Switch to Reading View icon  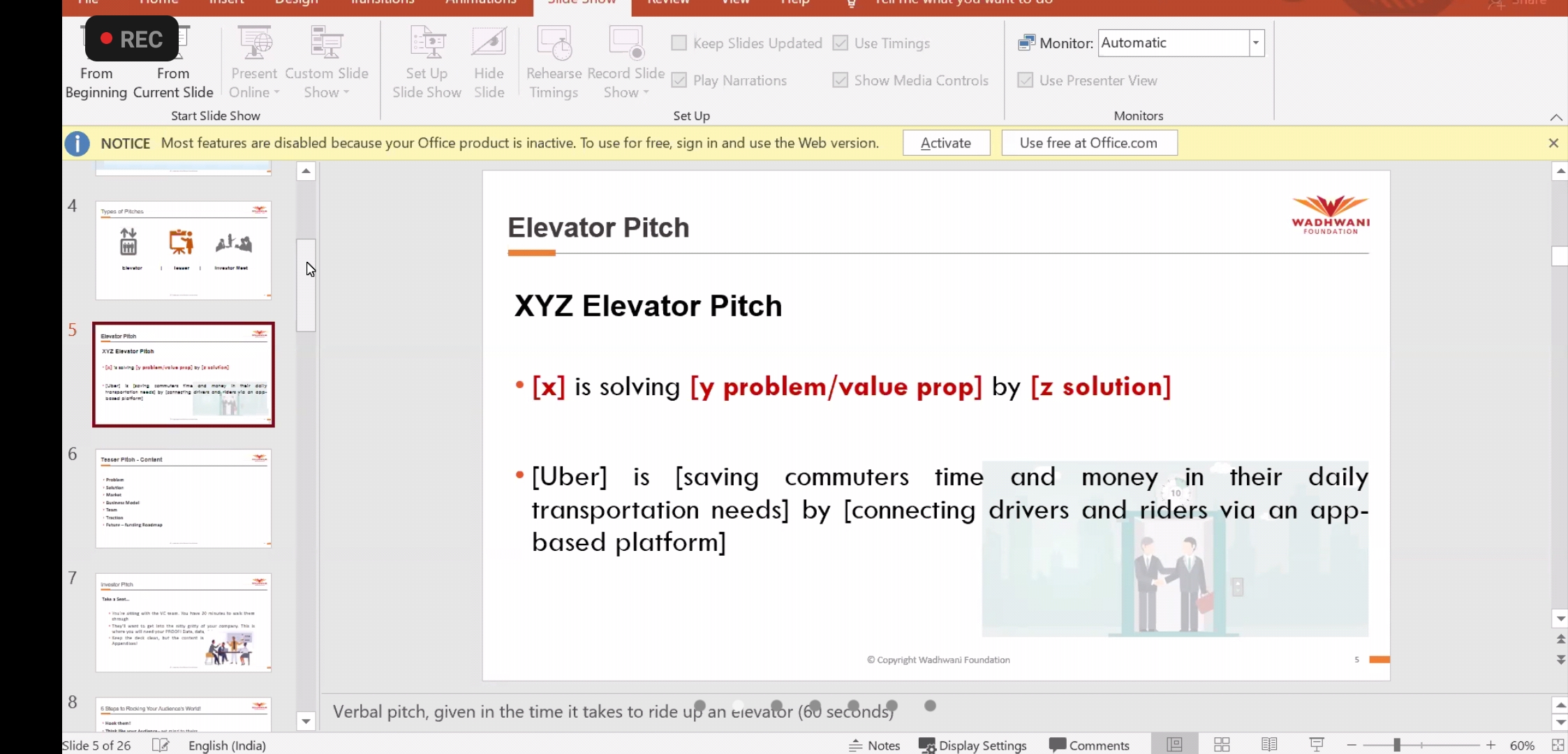[x=1269, y=745]
